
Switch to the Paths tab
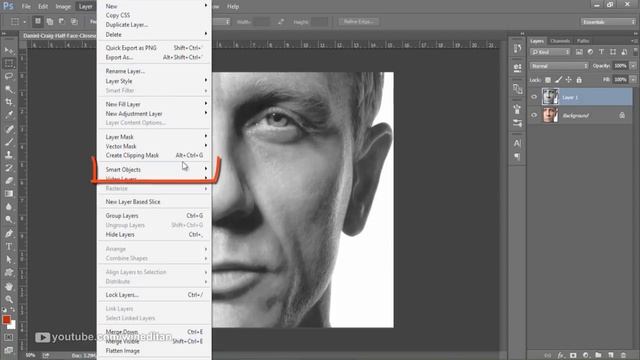(583, 41)
